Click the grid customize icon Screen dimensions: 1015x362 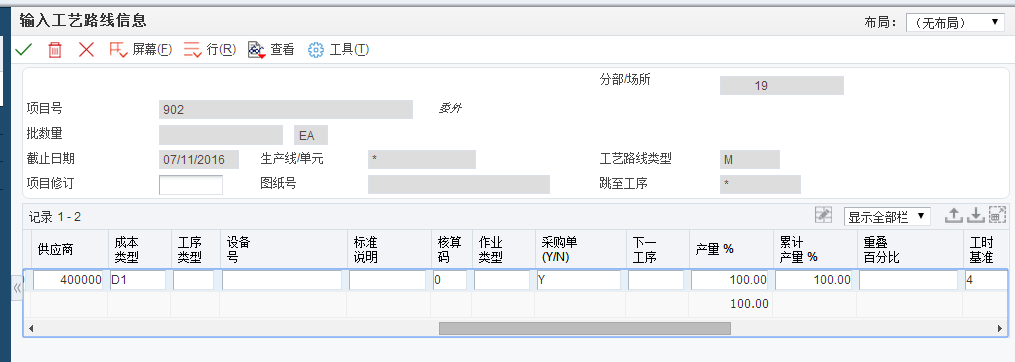click(823, 216)
